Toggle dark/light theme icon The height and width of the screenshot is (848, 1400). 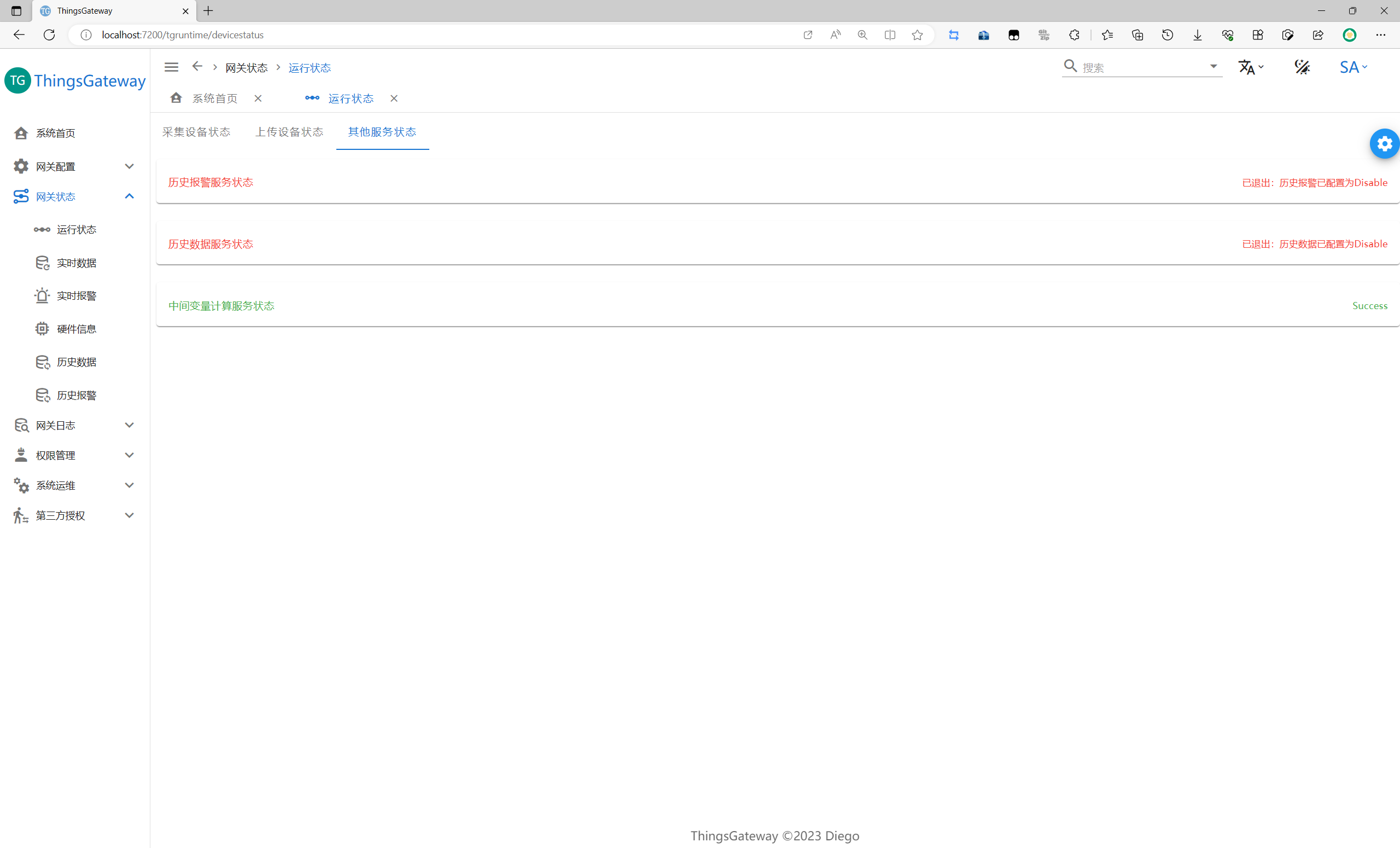(1302, 67)
